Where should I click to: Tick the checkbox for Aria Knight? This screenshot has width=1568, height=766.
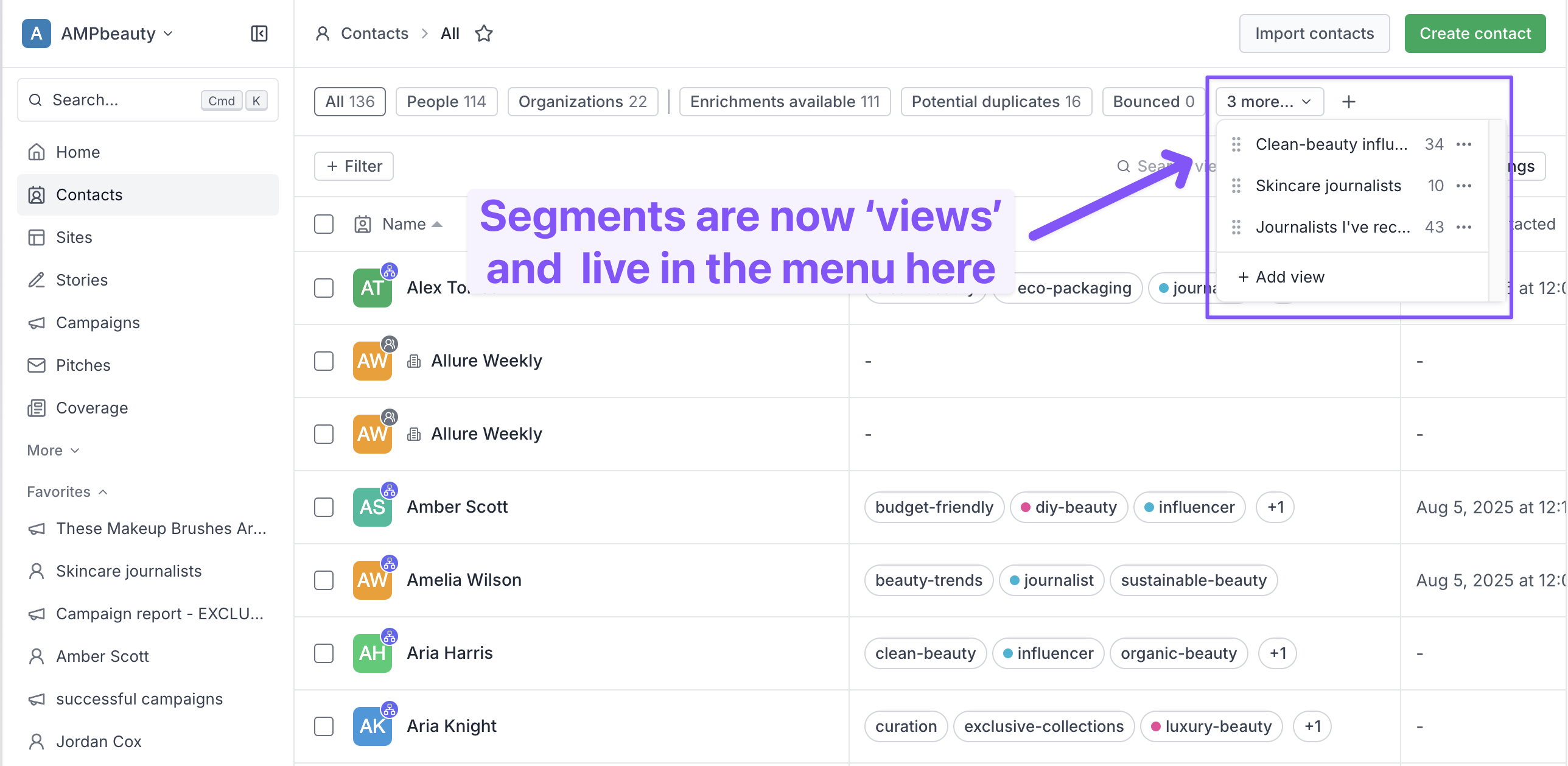click(x=324, y=726)
